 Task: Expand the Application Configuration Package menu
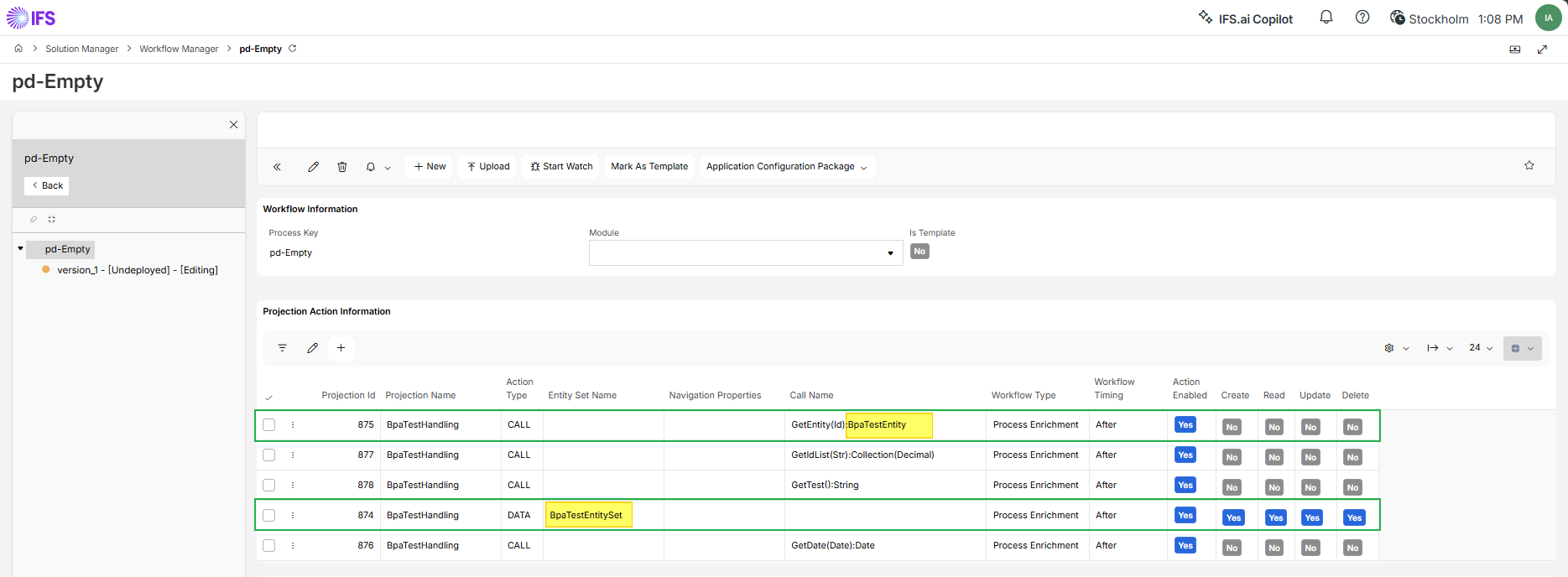[786, 167]
